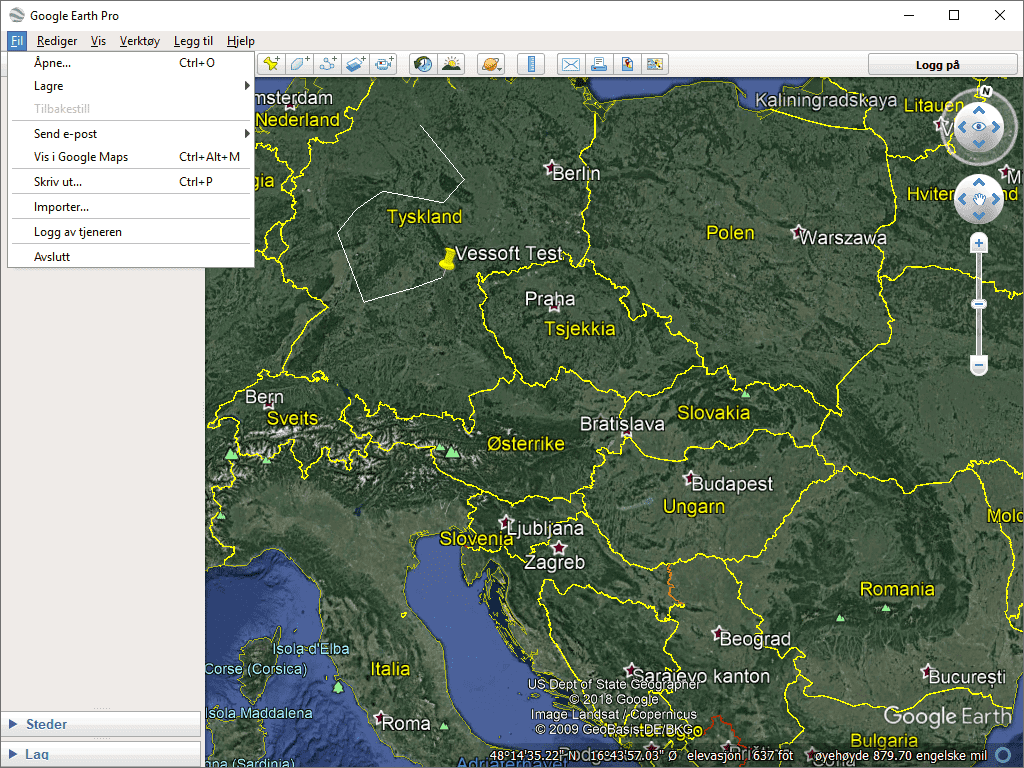This screenshot has height=768, width=1024.
Task: Reset north with the N compass button
Action: tap(986, 91)
